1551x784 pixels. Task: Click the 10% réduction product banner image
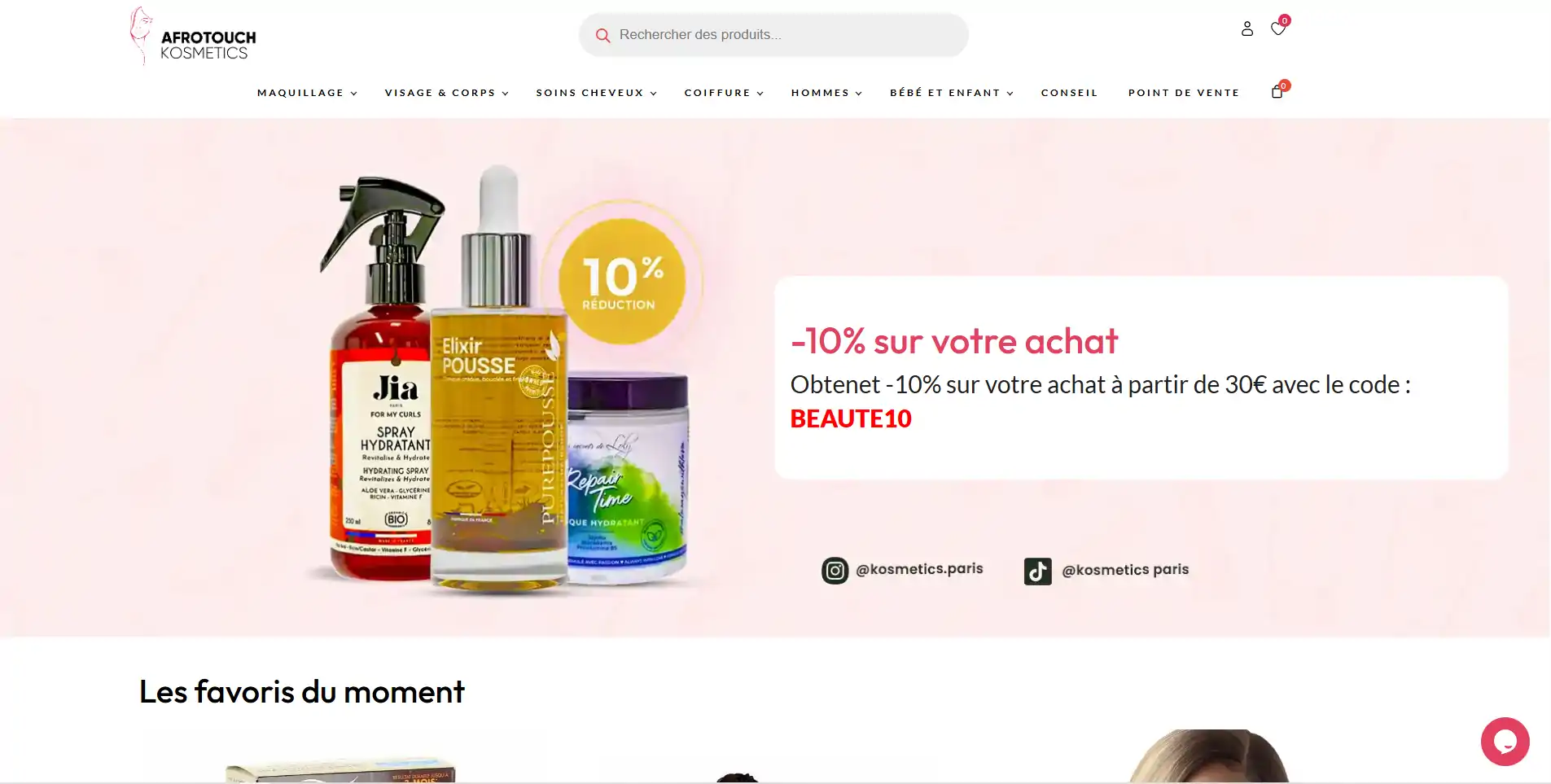pyautogui.click(x=505, y=379)
